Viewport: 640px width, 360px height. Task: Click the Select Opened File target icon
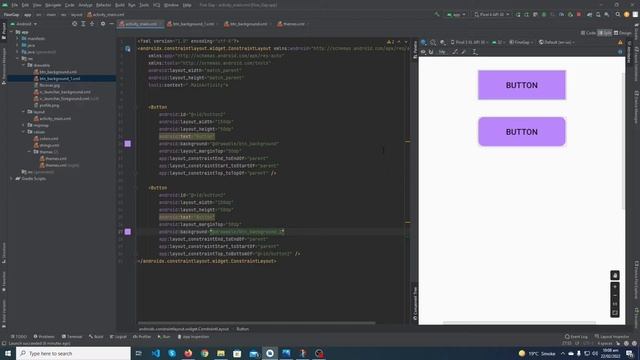(x=74, y=24)
